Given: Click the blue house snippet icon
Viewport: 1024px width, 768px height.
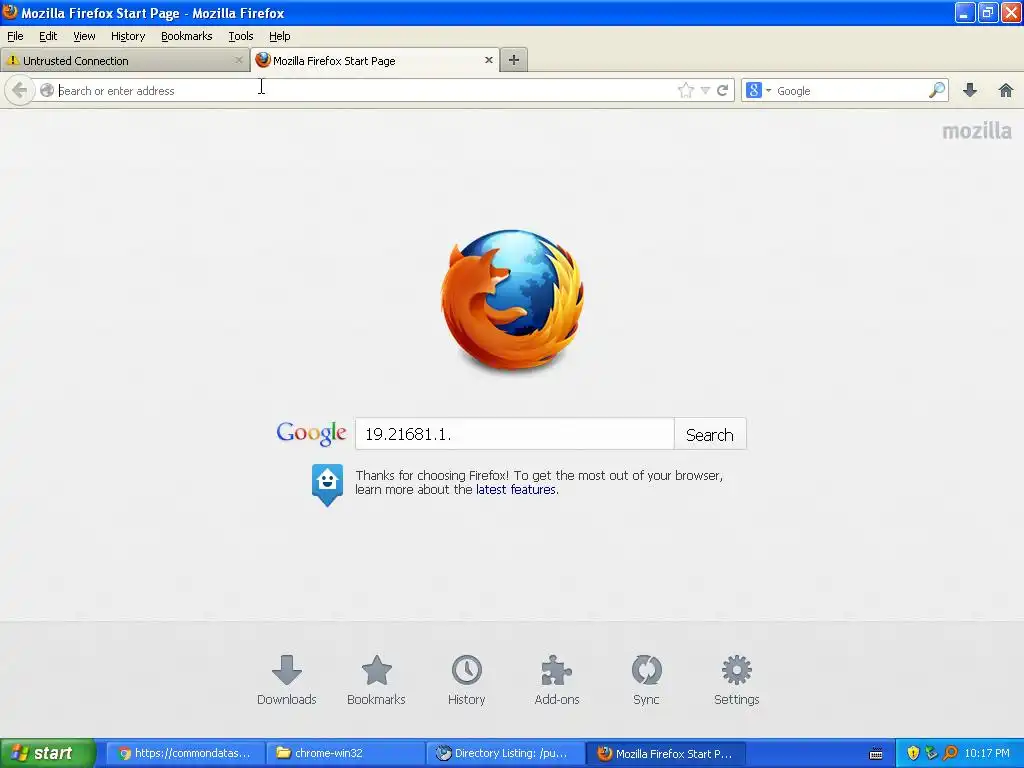Looking at the screenshot, I should [327, 485].
